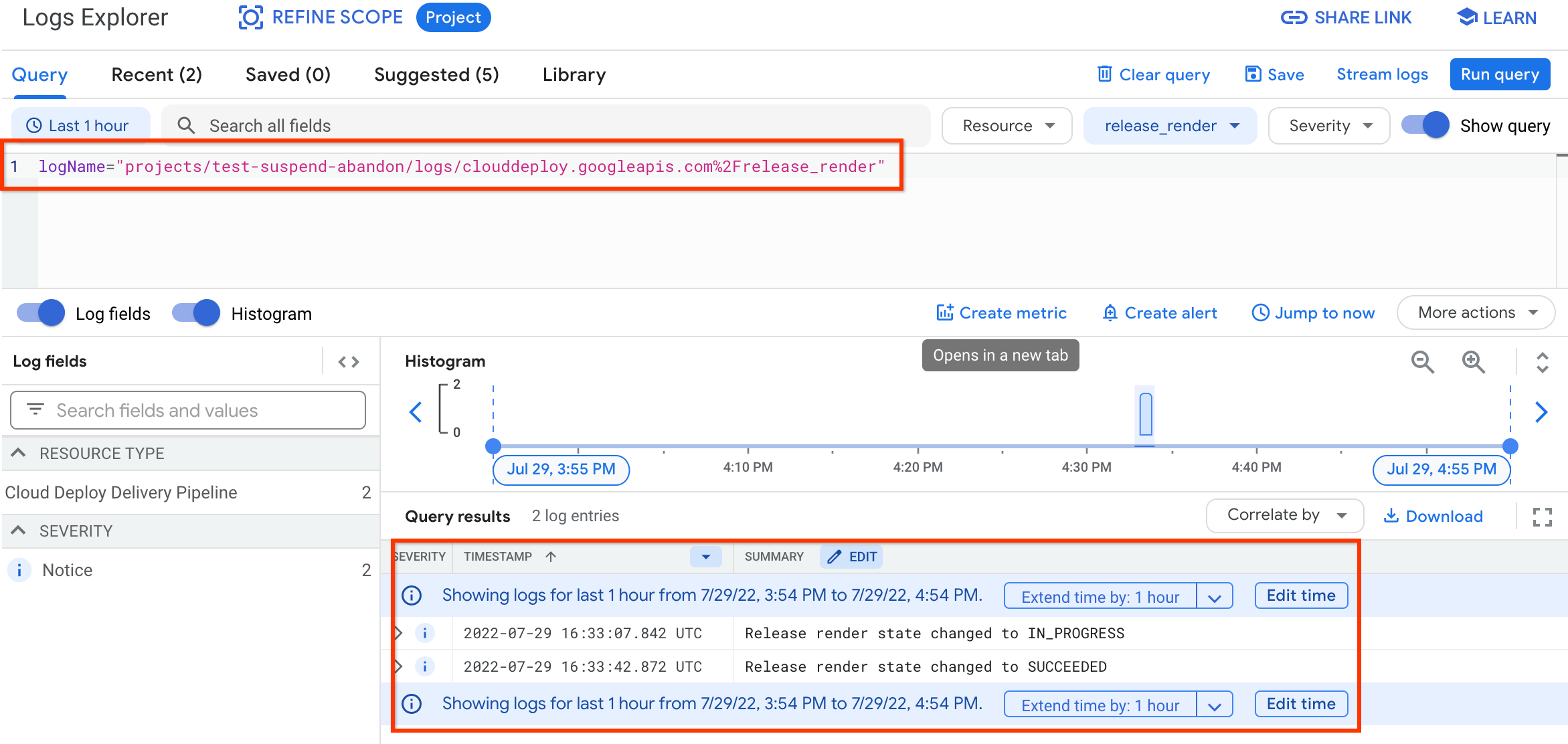Click the REFINE SCOPE icon

(x=249, y=18)
